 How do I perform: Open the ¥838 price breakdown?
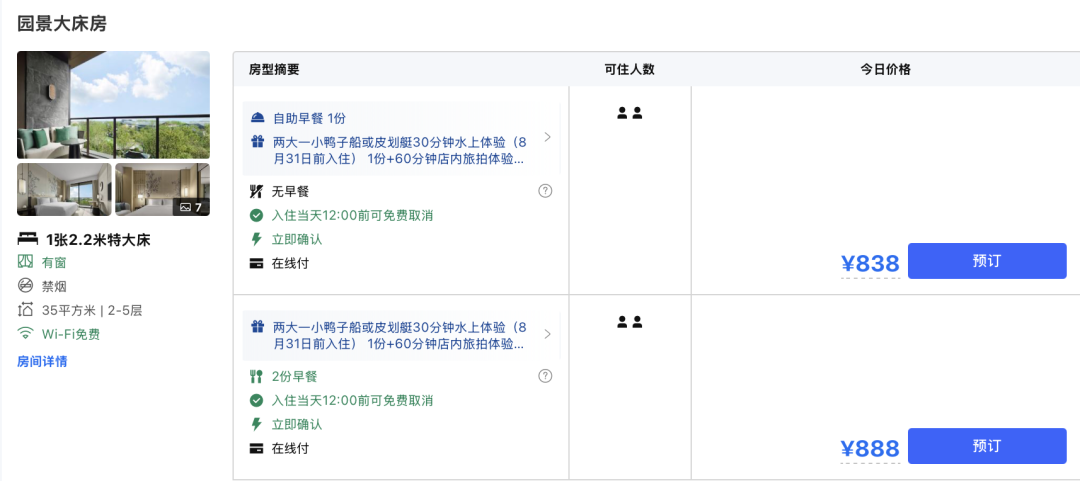tap(870, 263)
